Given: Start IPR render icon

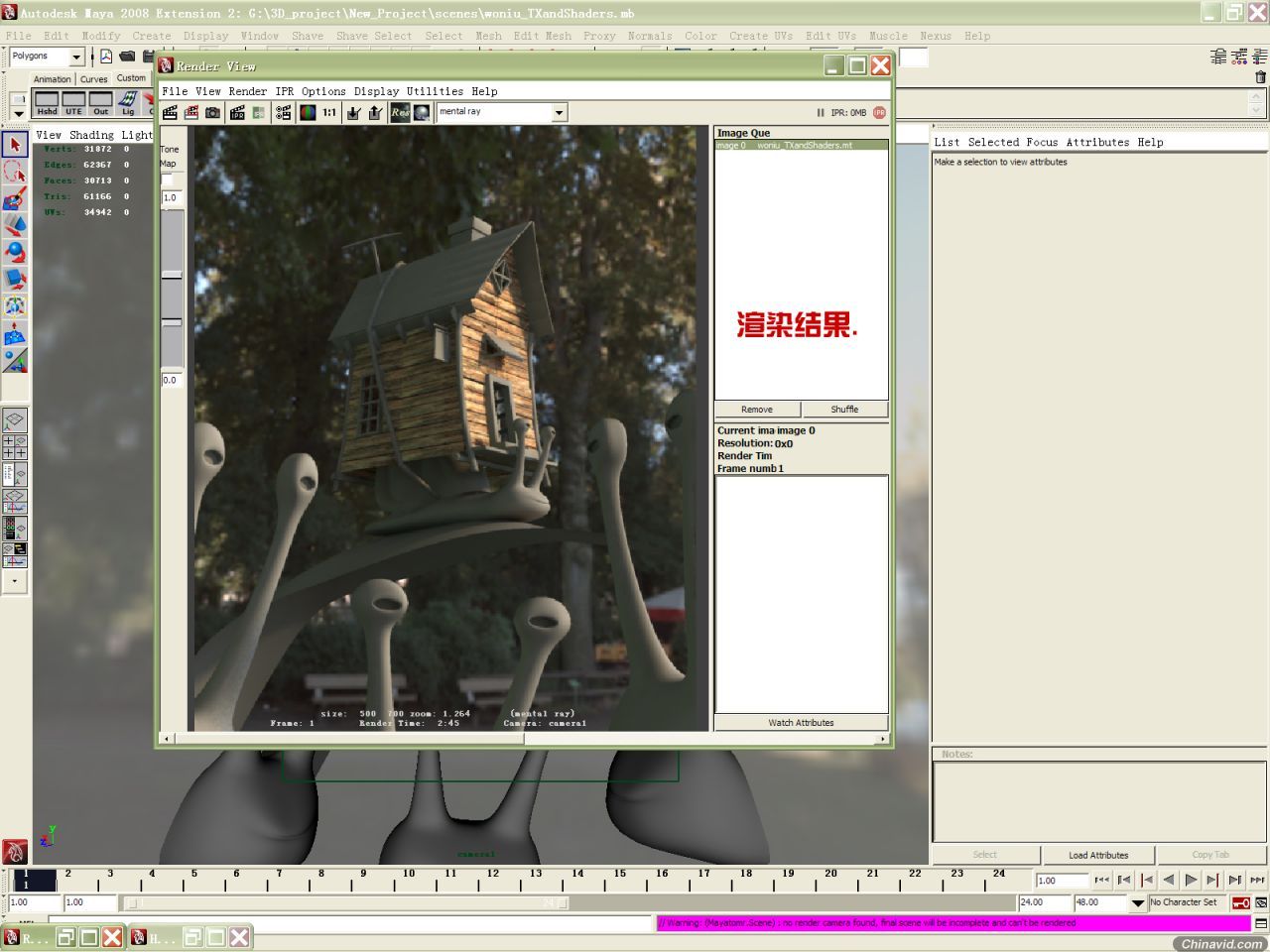Looking at the screenshot, I should click(237, 112).
